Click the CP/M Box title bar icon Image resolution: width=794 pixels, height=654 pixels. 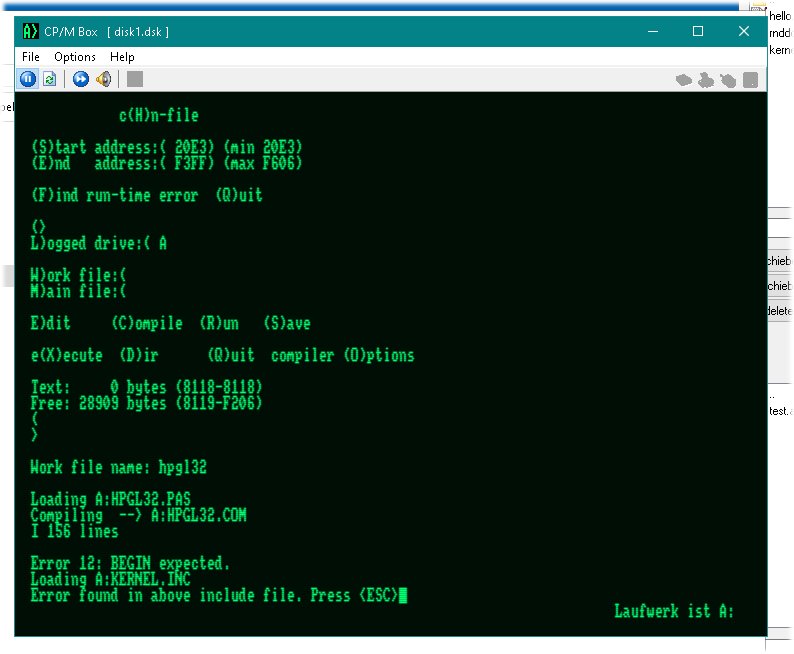point(30,31)
